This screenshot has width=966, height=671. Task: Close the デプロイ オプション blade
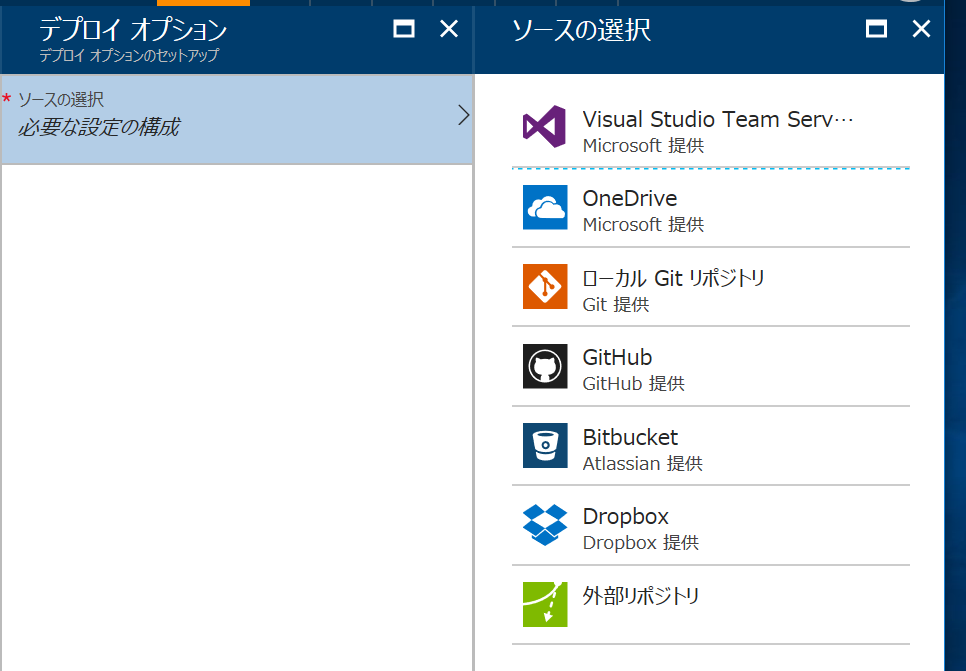(x=449, y=29)
